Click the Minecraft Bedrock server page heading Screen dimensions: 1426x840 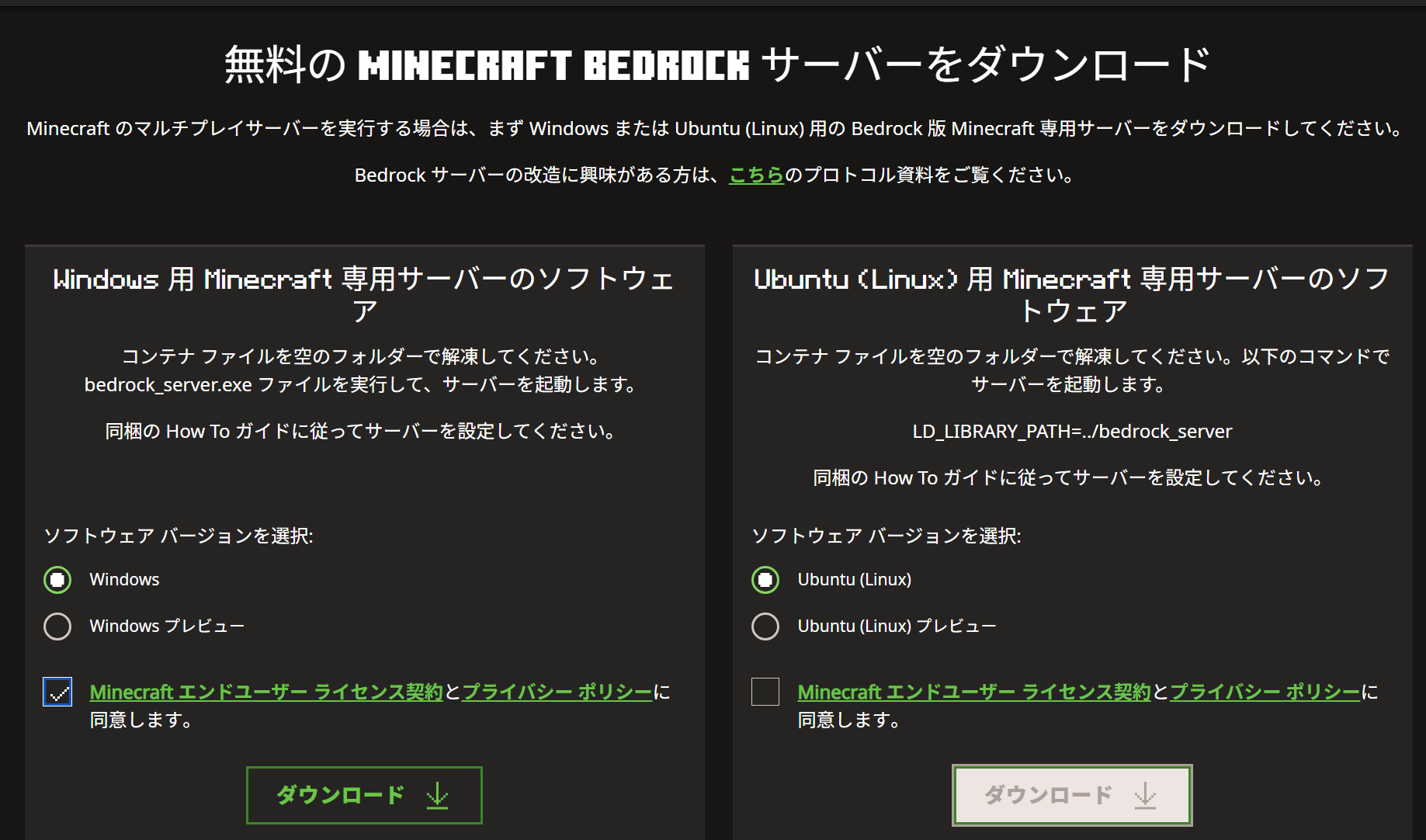coord(717,64)
